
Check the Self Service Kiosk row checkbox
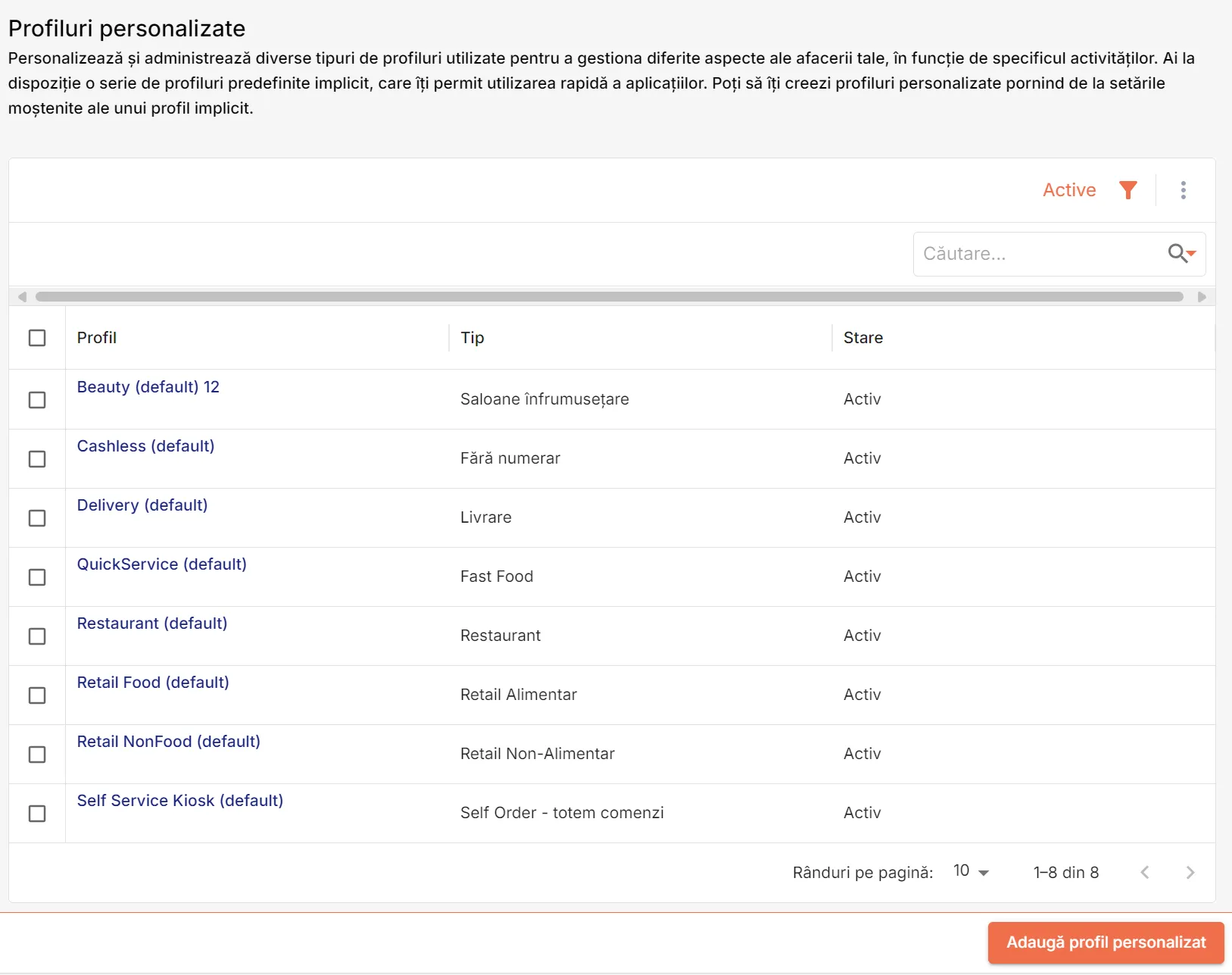click(x=37, y=814)
